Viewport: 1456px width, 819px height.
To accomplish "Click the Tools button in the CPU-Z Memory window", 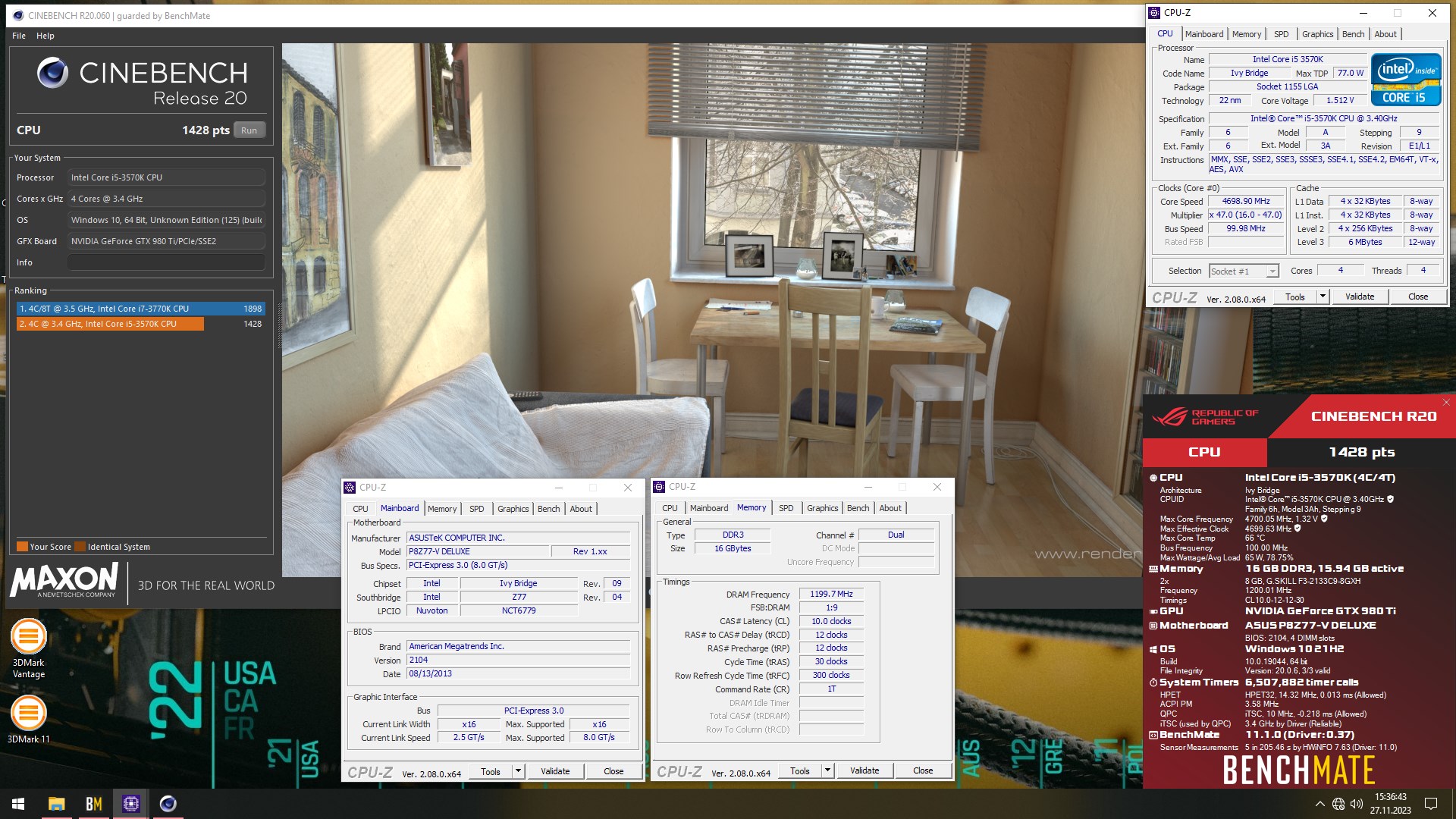I will 800,770.
